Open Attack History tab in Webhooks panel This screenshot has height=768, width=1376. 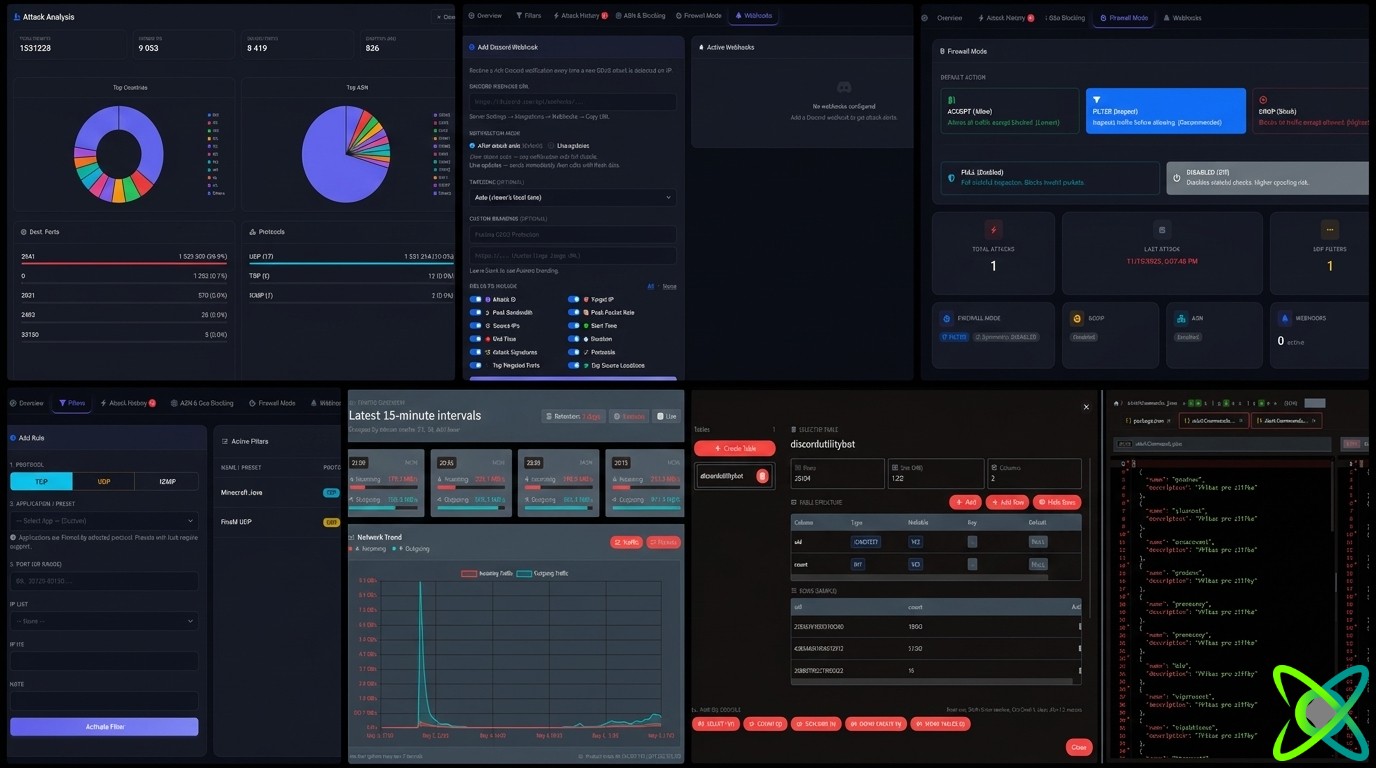[580, 16]
